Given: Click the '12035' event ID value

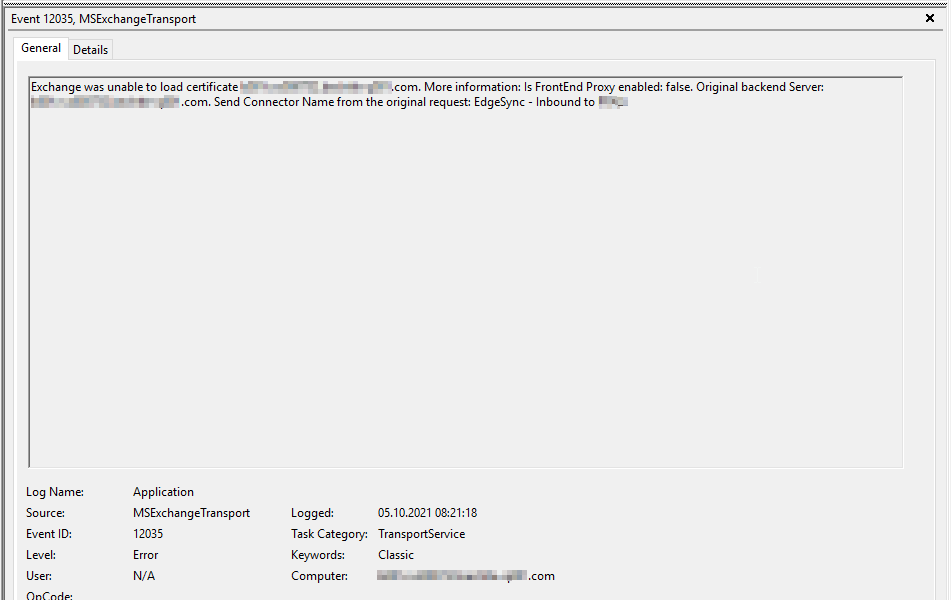Looking at the screenshot, I should coord(148,534).
